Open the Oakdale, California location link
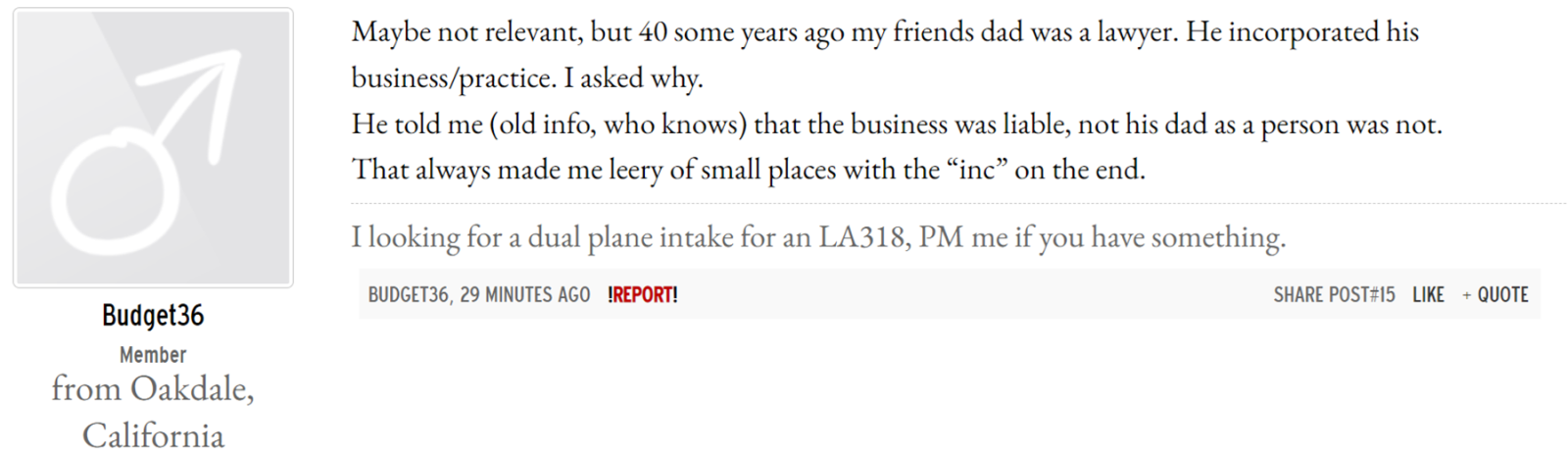The height and width of the screenshot is (456, 1568). (x=153, y=412)
